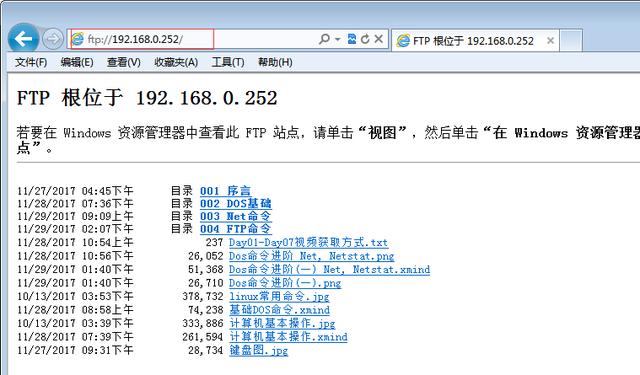Open the 收藏夹(A) menu
Image resolution: width=640 pixels, height=375 pixels.
pos(176,62)
